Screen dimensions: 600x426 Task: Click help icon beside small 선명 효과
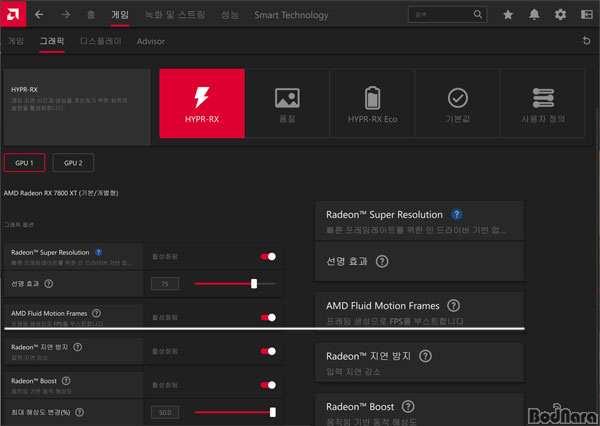point(49,284)
